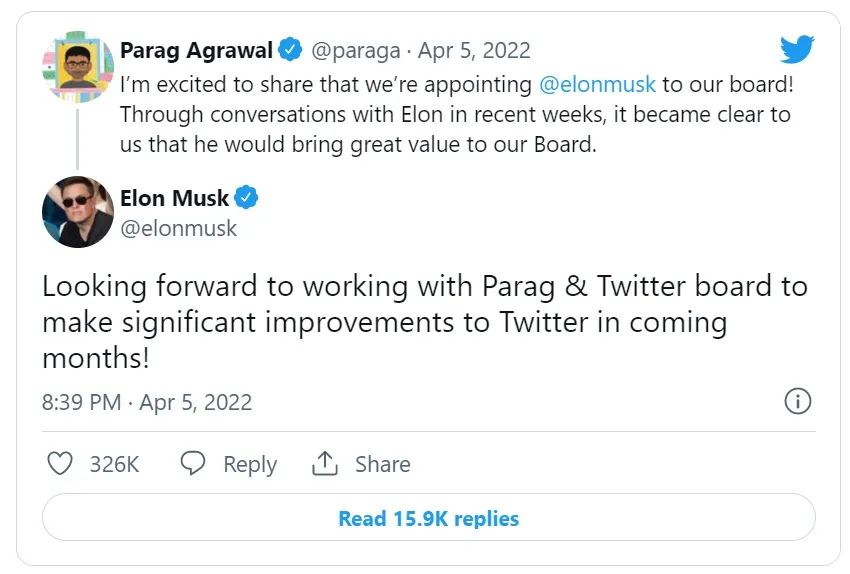
Task: Click the Elon Musk display name
Action: (174, 198)
